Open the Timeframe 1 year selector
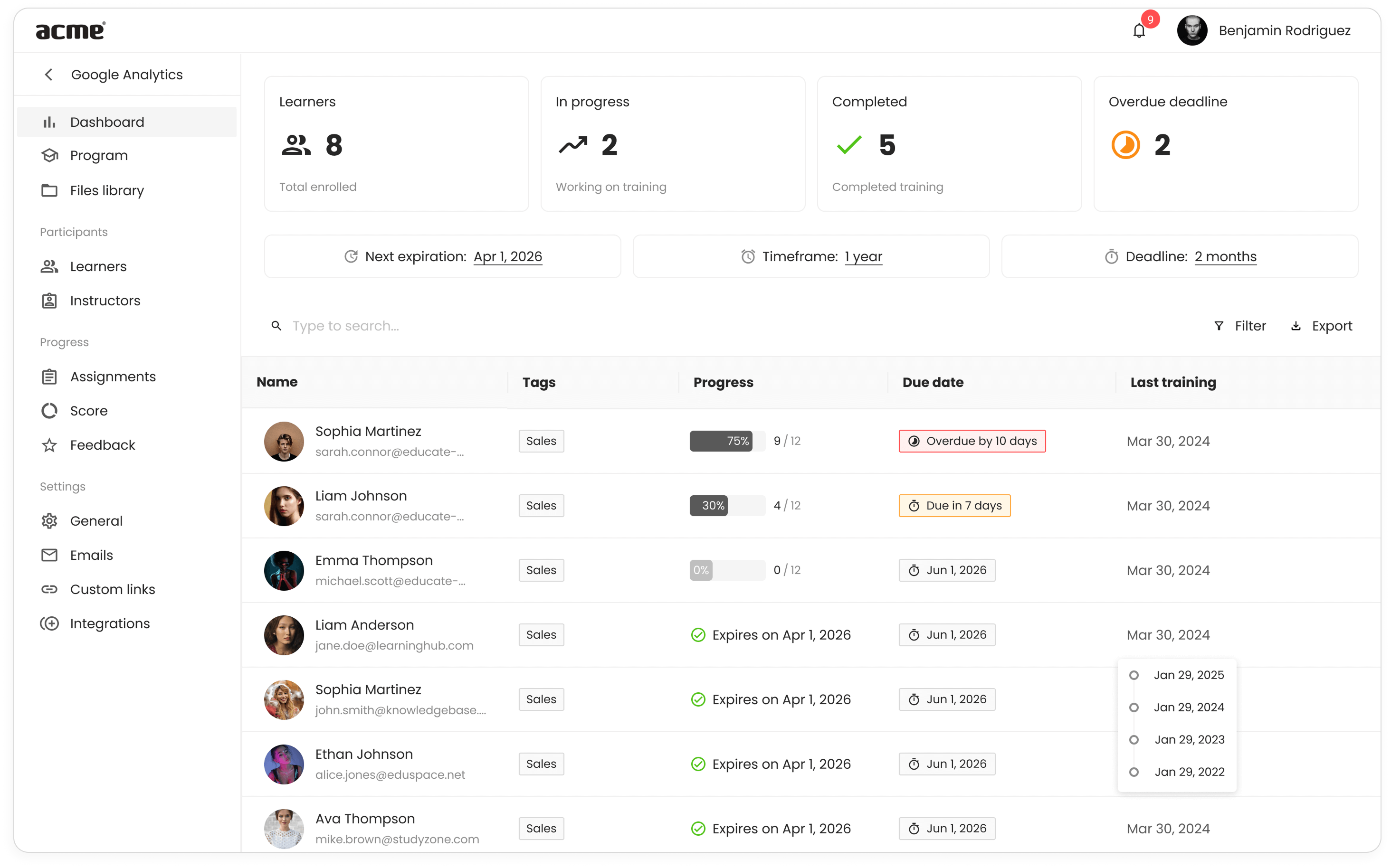 (x=863, y=256)
